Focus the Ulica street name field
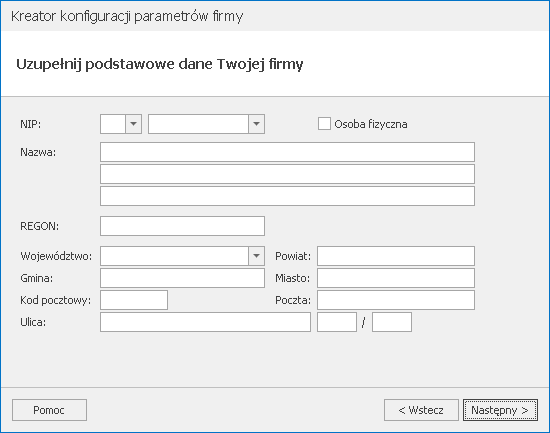Viewport: 550px width, 433px height. (x=205, y=322)
